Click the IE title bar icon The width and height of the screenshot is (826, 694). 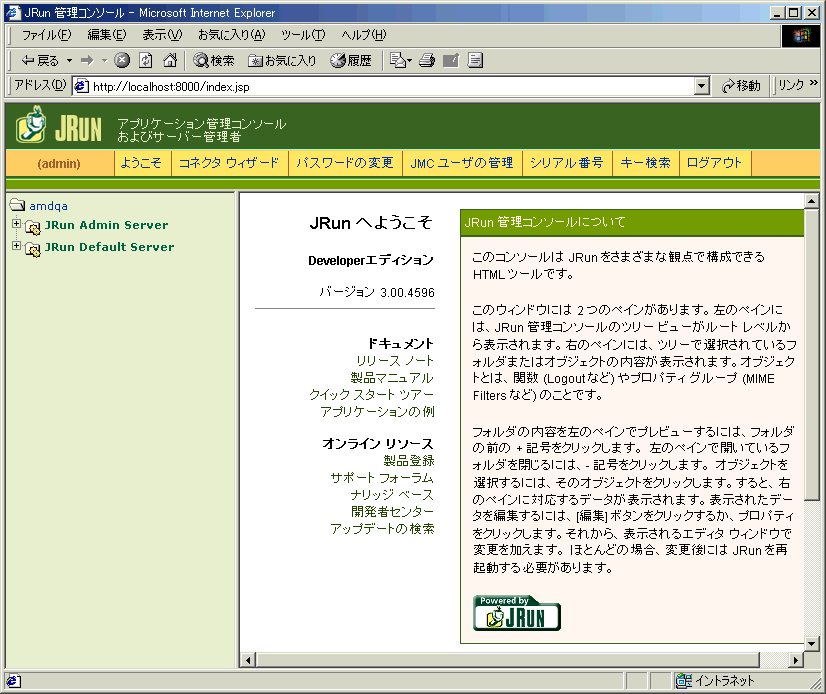(13, 12)
